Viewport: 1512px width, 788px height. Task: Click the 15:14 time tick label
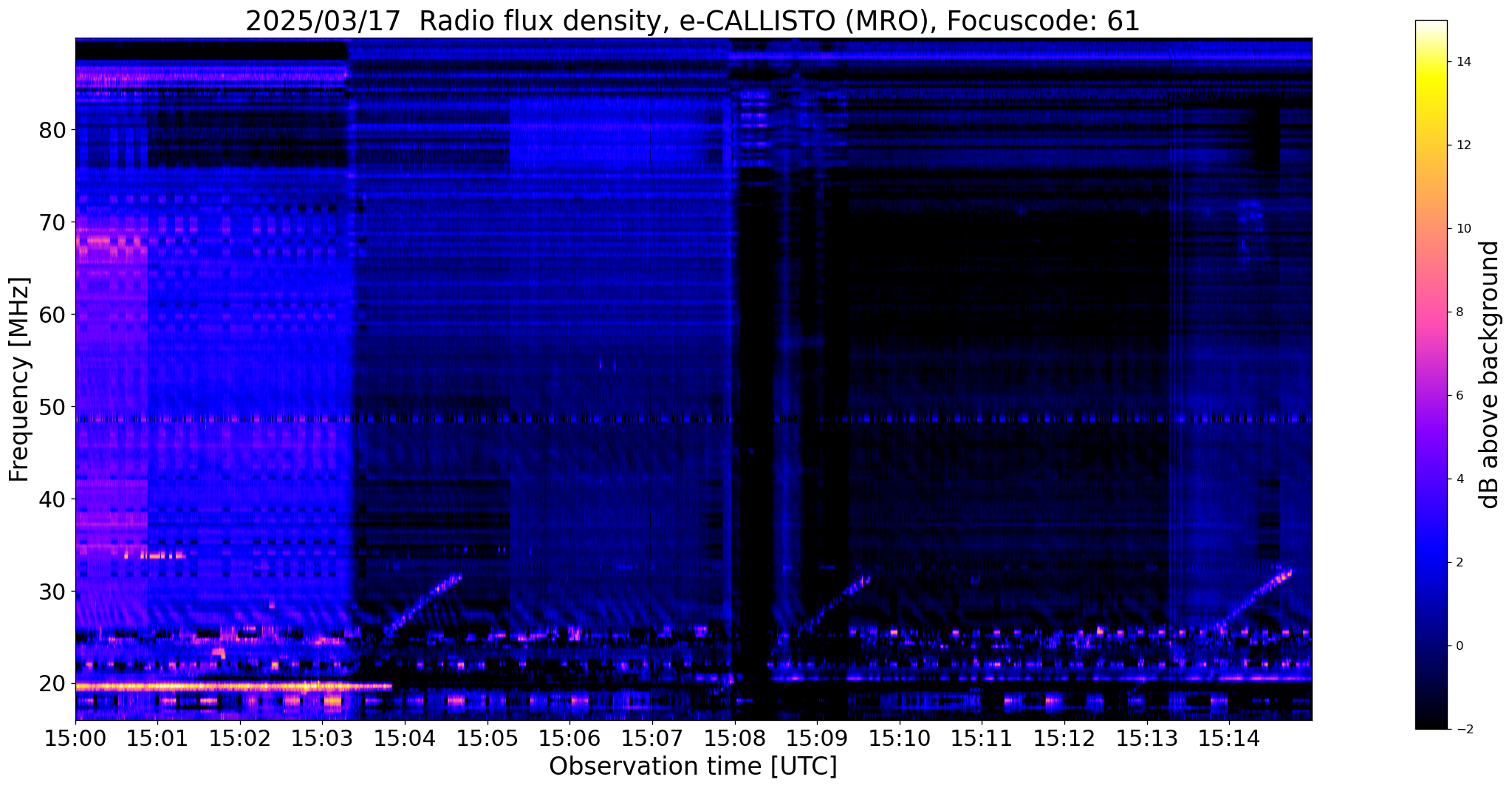1229,738
